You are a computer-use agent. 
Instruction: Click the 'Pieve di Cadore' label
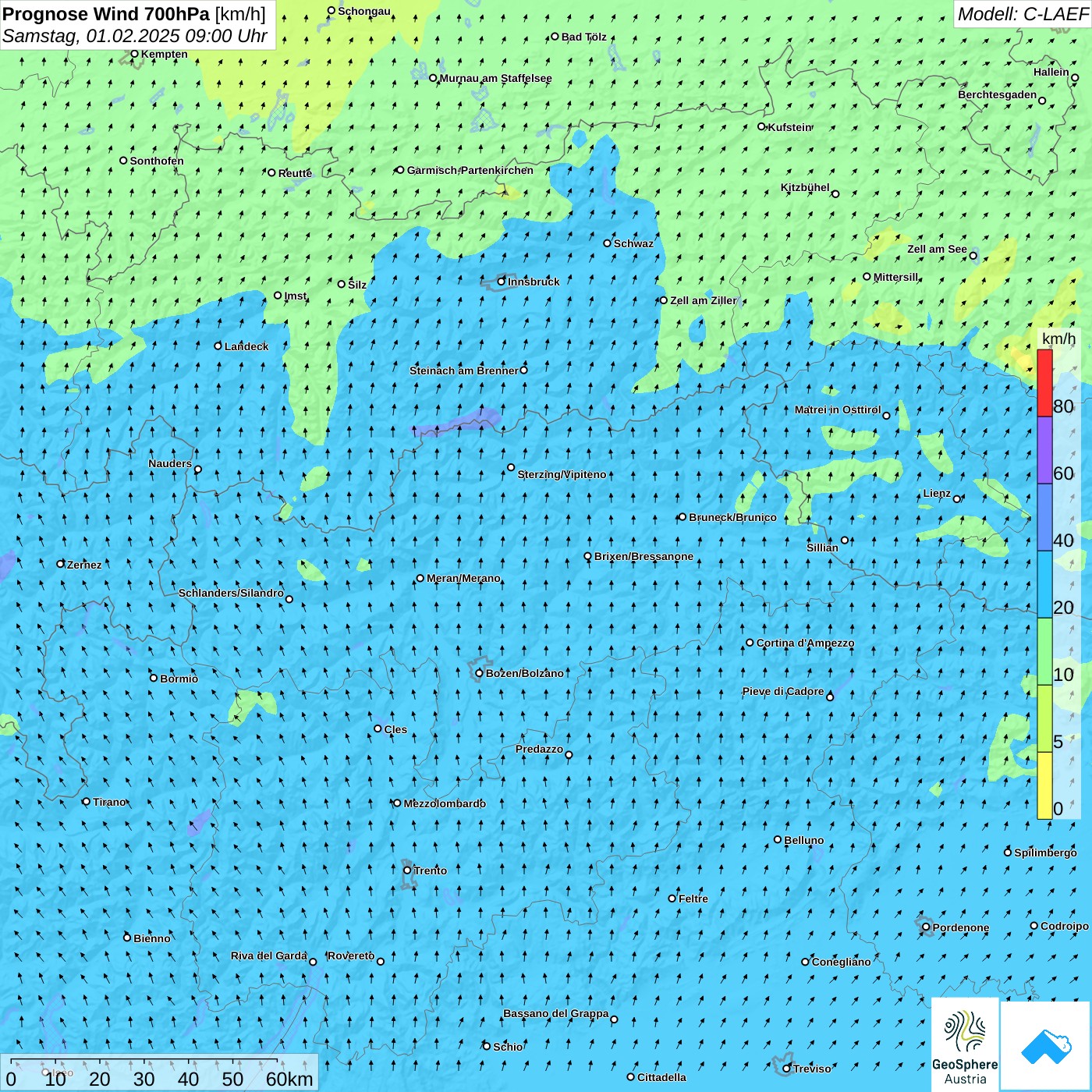click(783, 691)
